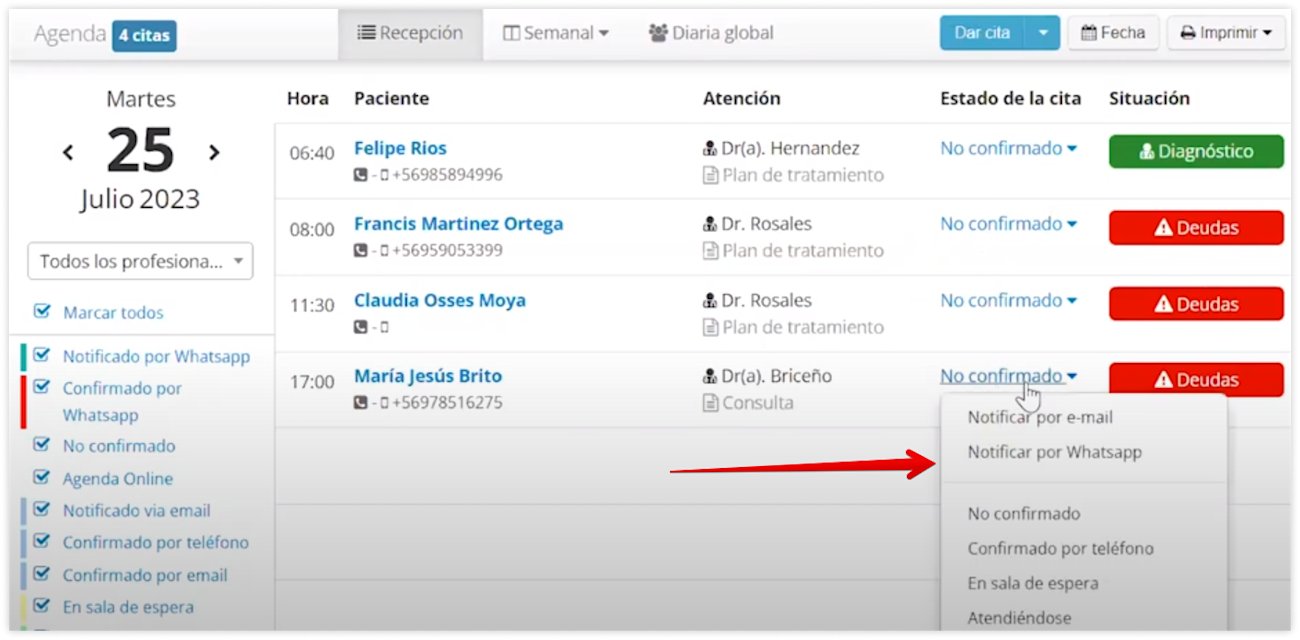This screenshot has height=640, width=1300.
Task: Select Notificar por Whatsapp in the menu
Action: [1053, 452]
